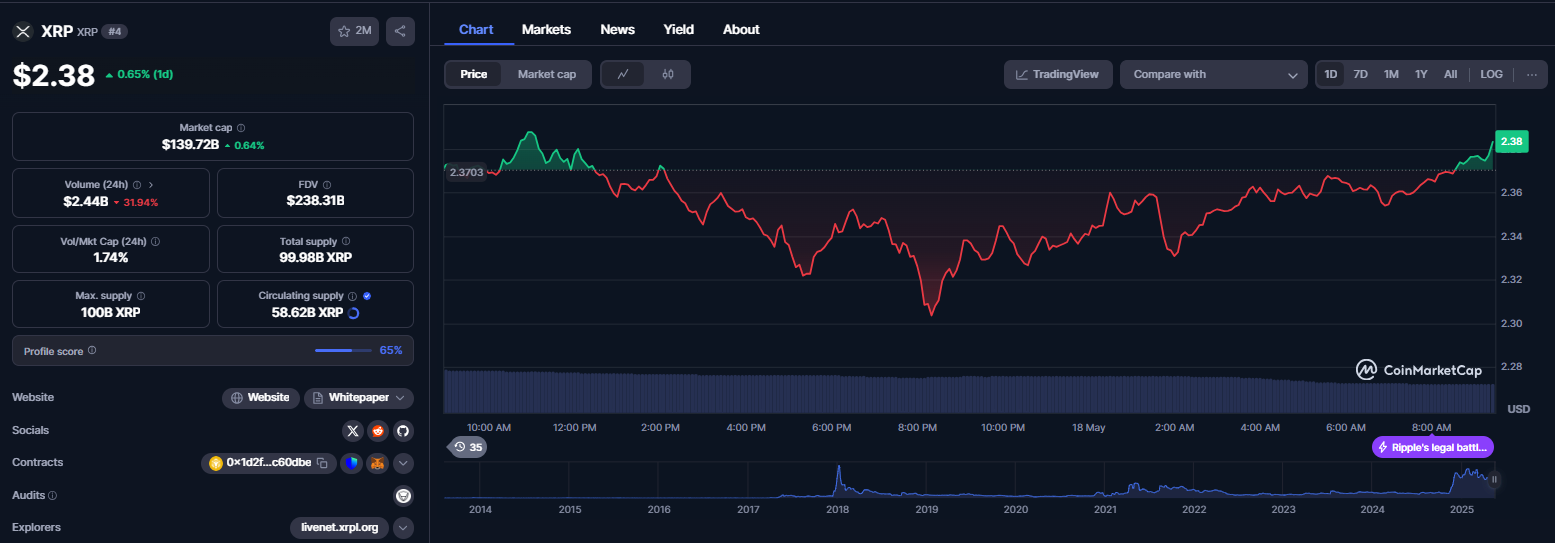The height and width of the screenshot is (543, 1555).
Task: Select the 7D time range
Action: pyautogui.click(x=1361, y=74)
